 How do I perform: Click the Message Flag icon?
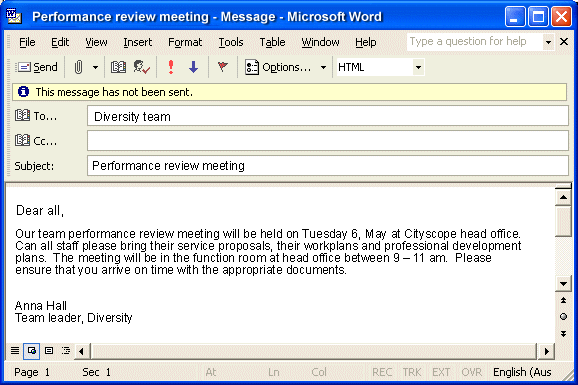tap(223, 67)
